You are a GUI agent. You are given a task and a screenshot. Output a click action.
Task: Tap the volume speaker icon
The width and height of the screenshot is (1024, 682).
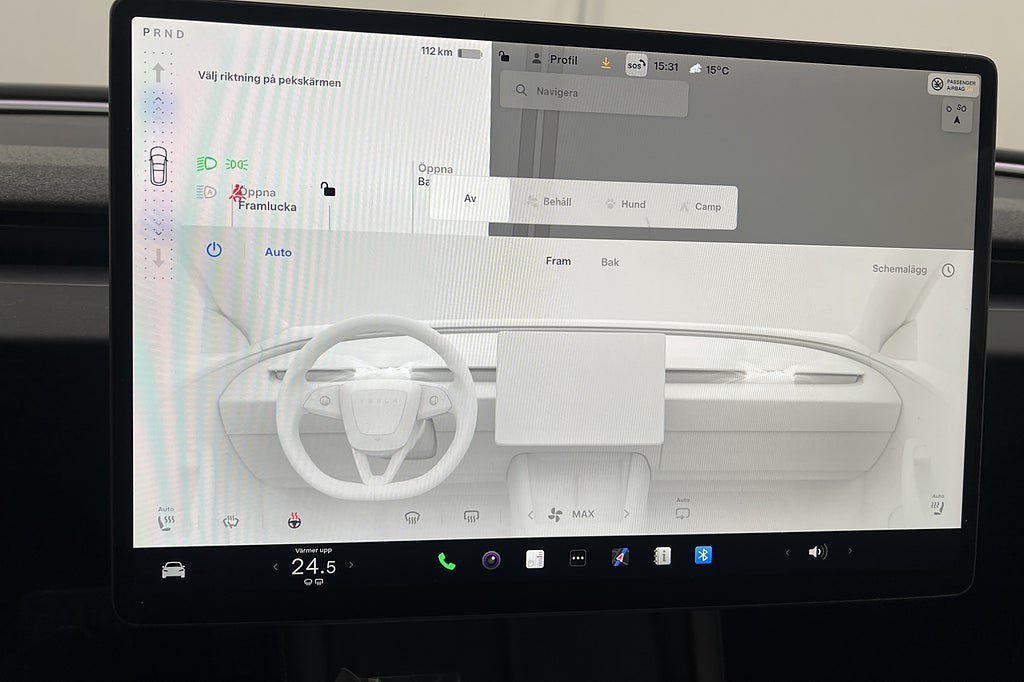tap(818, 551)
